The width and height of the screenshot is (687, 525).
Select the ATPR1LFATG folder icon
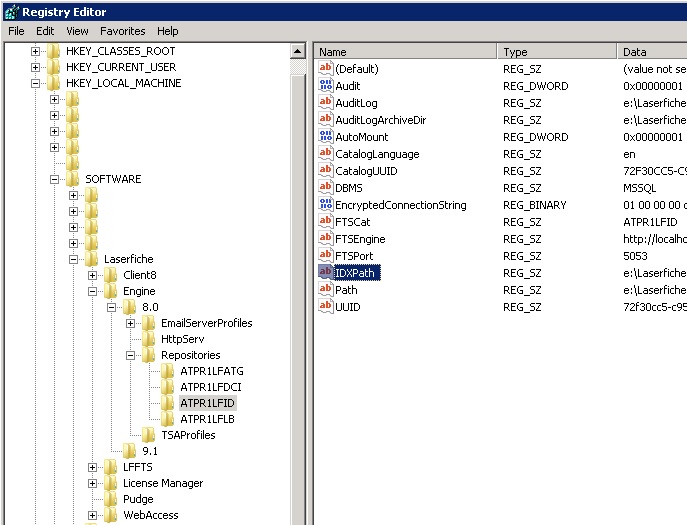tap(168, 371)
